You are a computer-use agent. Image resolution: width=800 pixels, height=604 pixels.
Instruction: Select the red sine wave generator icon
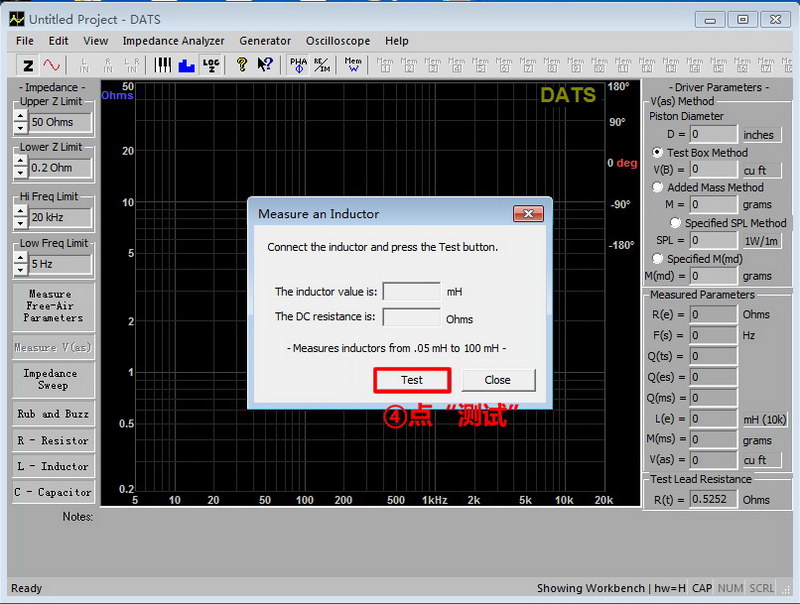point(51,65)
